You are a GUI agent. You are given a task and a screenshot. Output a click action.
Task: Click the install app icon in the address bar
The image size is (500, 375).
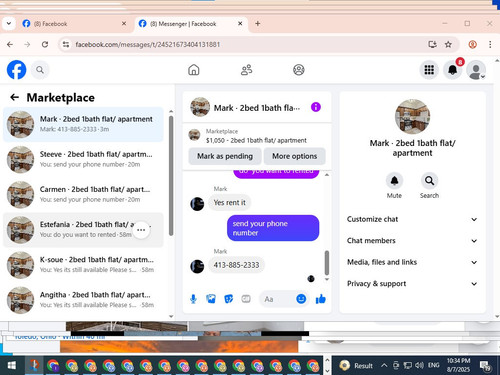tap(432, 44)
